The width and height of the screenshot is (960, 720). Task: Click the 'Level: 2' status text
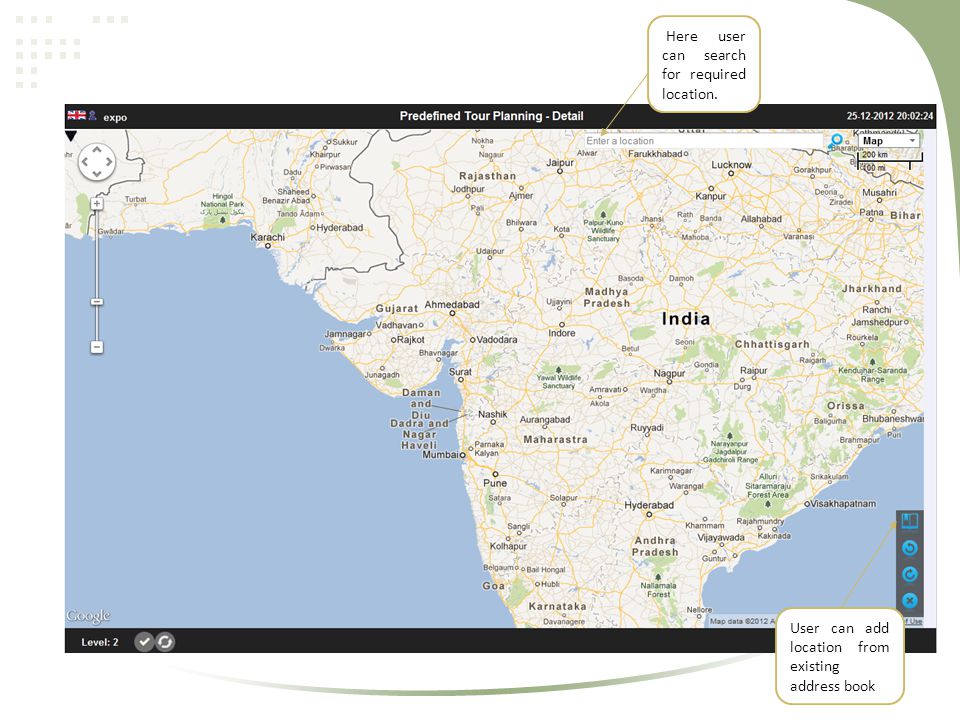point(100,642)
